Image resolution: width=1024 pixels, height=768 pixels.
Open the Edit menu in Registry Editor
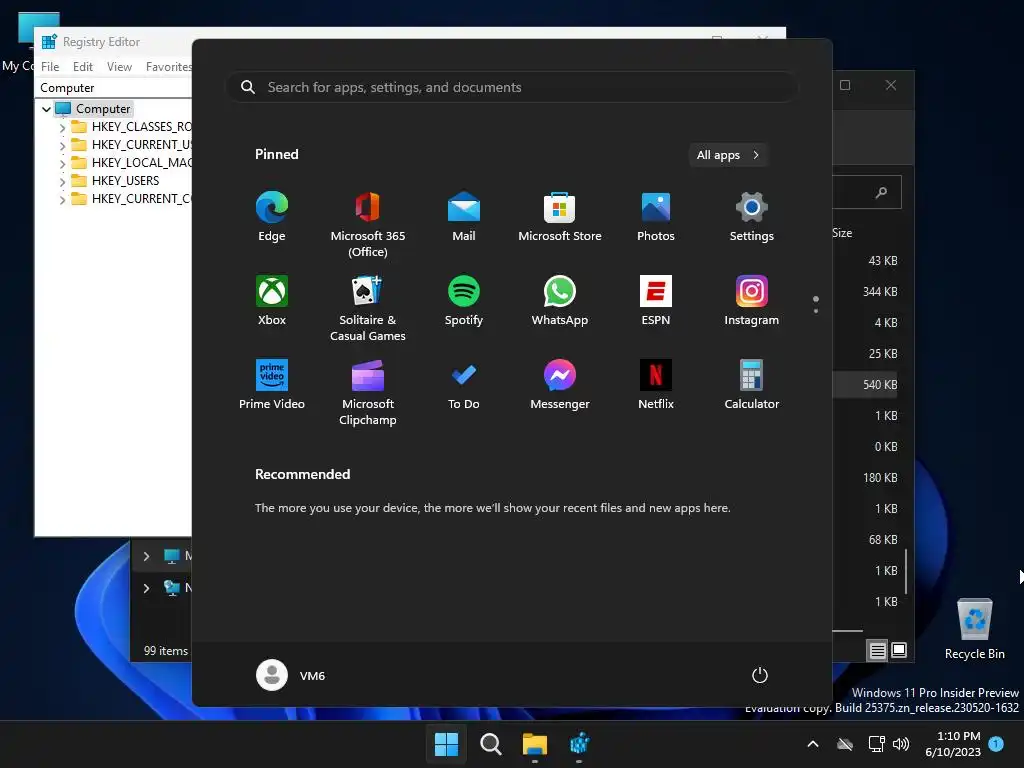tap(82, 67)
